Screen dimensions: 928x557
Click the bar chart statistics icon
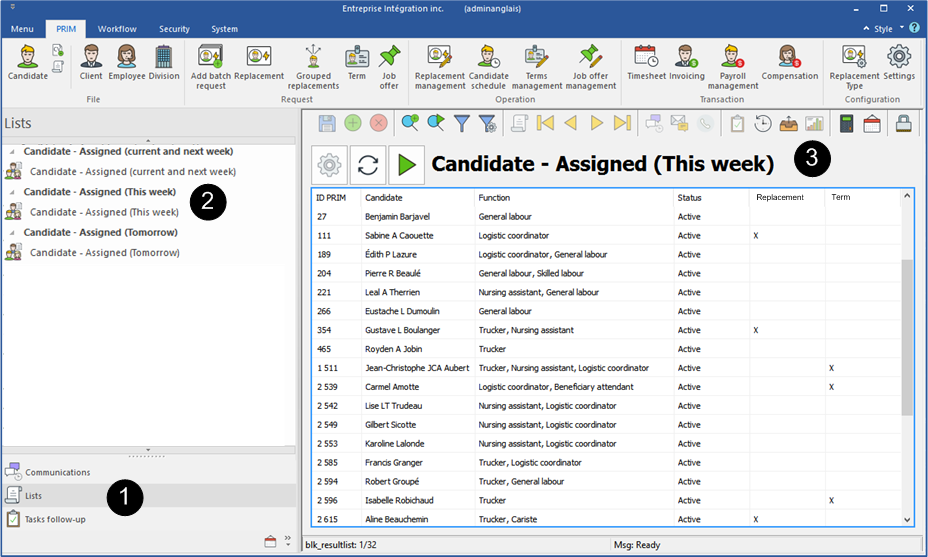pos(814,123)
